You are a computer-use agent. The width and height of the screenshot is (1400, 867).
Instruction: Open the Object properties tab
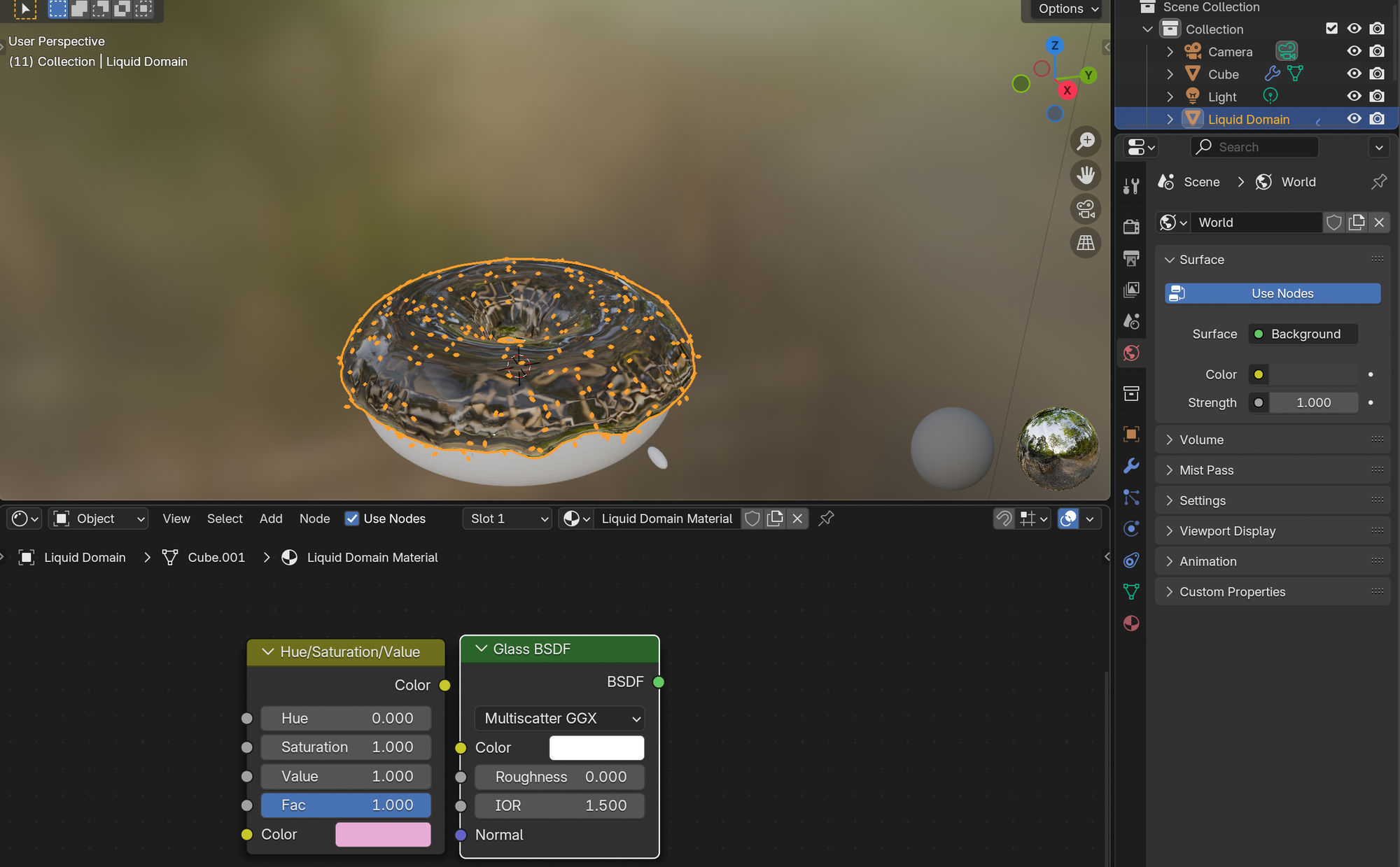1131,434
